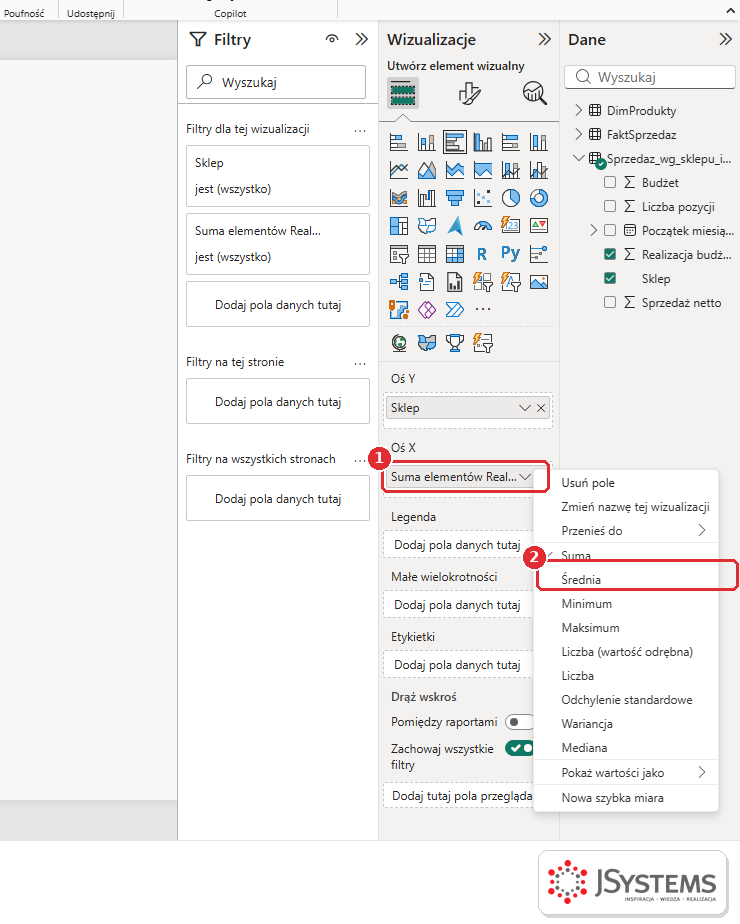Viewport: 740px width, 924px height.
Task: Click the Wyszukaj box in Filtry pane
Action: pyautogui.click(x=276, y=82)
